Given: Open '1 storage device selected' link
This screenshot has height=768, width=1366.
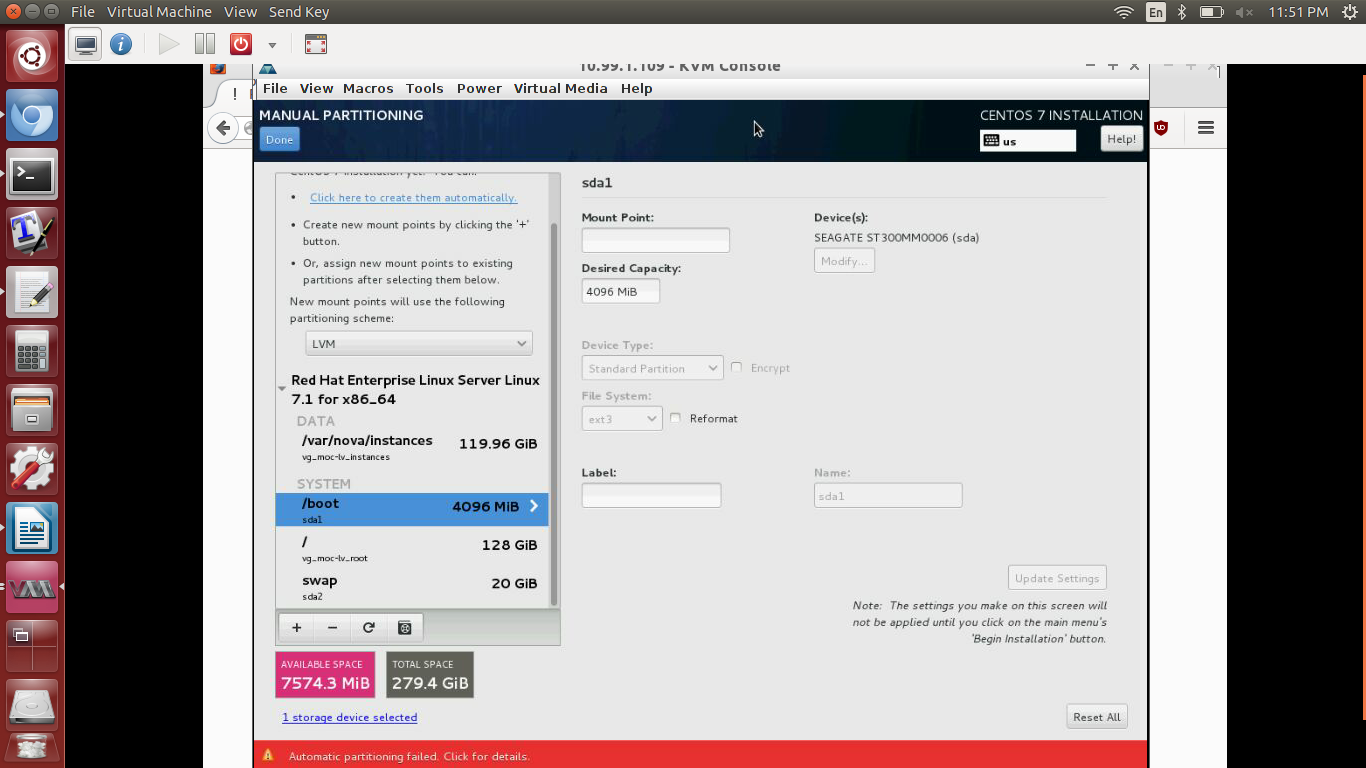Looking at the screenshot, I should [350, 717].
